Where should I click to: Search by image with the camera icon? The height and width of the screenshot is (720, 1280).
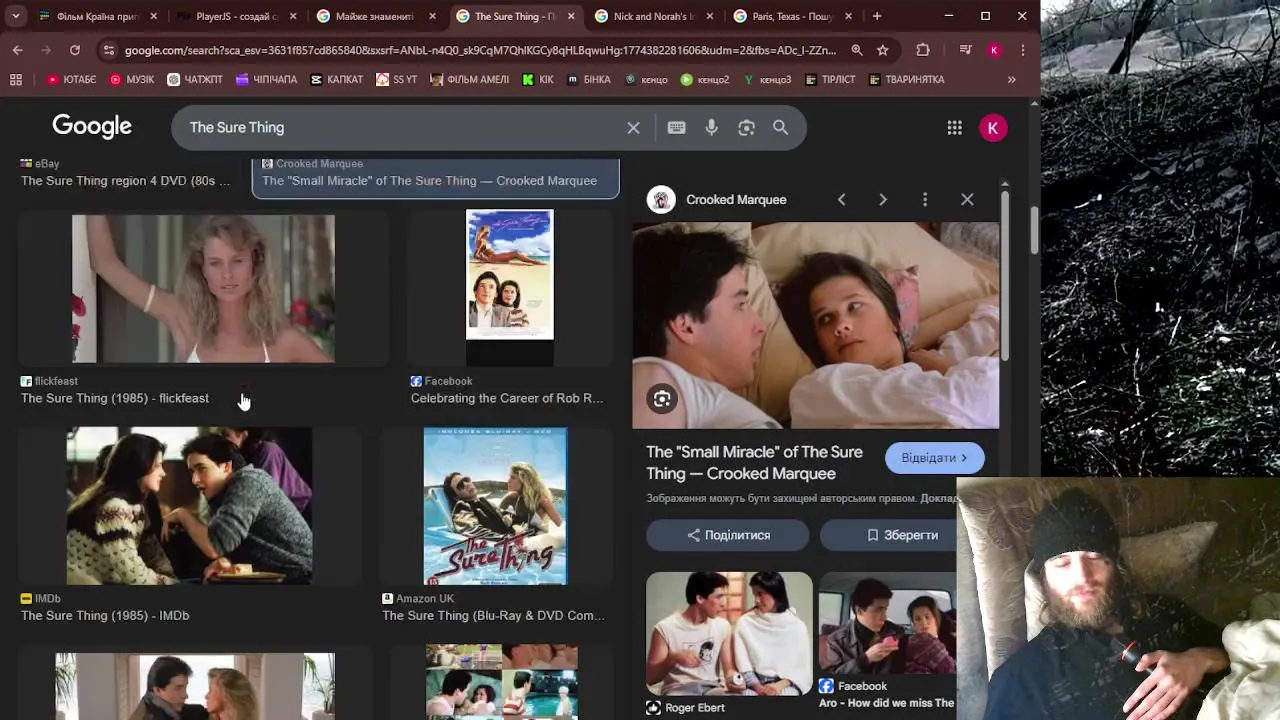pos(746,127)
